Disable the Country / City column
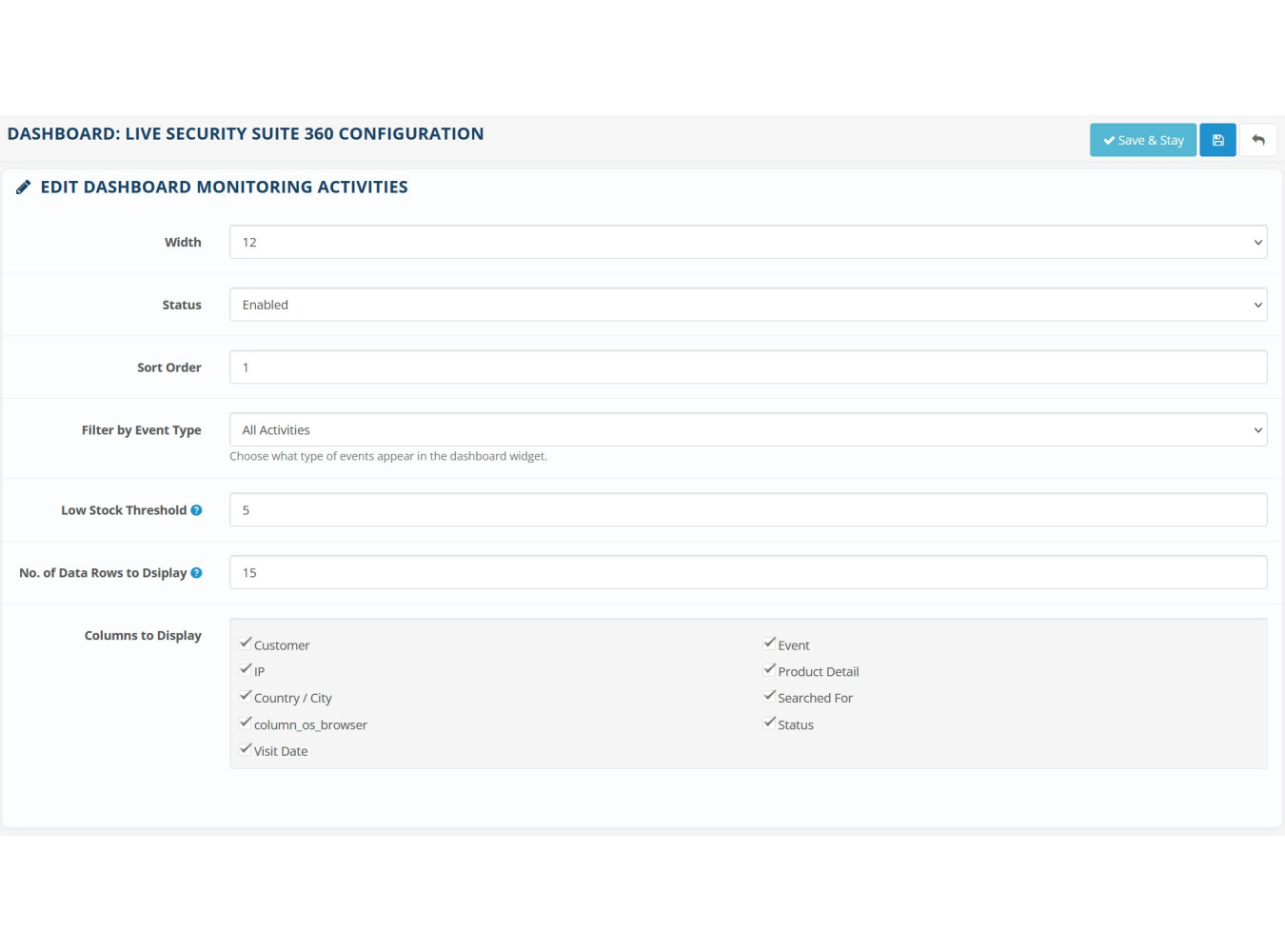Viewport: 1285px width, 952px height. click(x=246, y=697)
